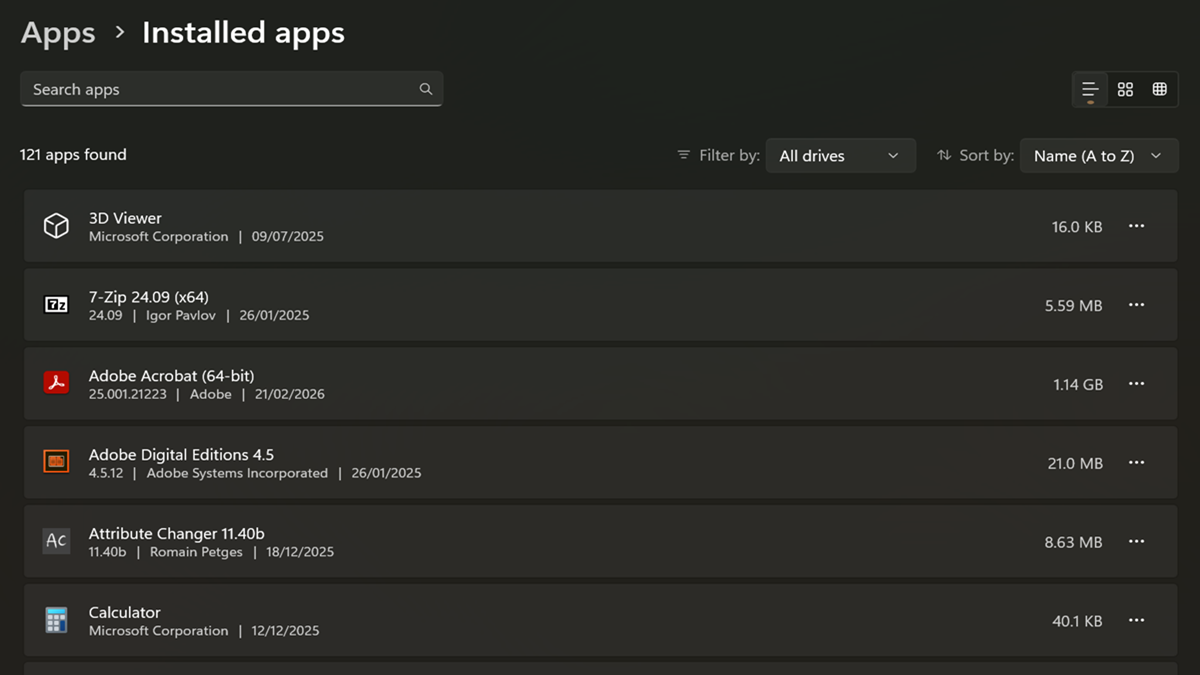Expand more options for 7-Zip
The height and width of the screenshot is (675, 1200).
(x=1136, y=304)
